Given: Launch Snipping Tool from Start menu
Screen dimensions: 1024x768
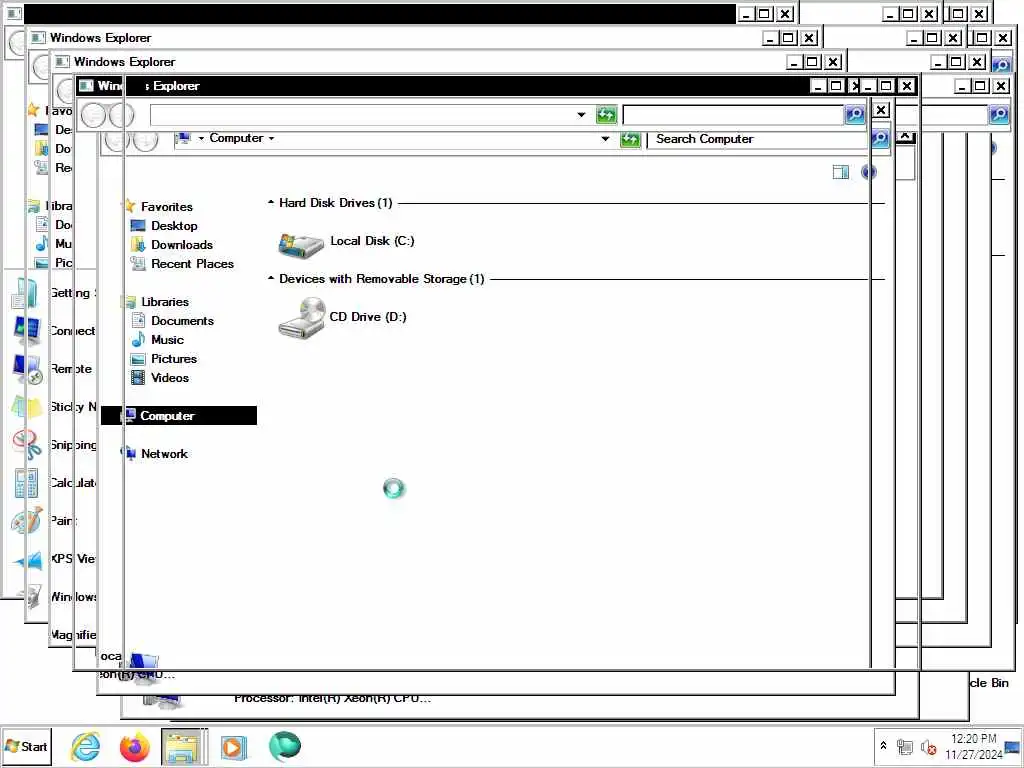Looking at the screenshot, I should [x=54, y=445].
